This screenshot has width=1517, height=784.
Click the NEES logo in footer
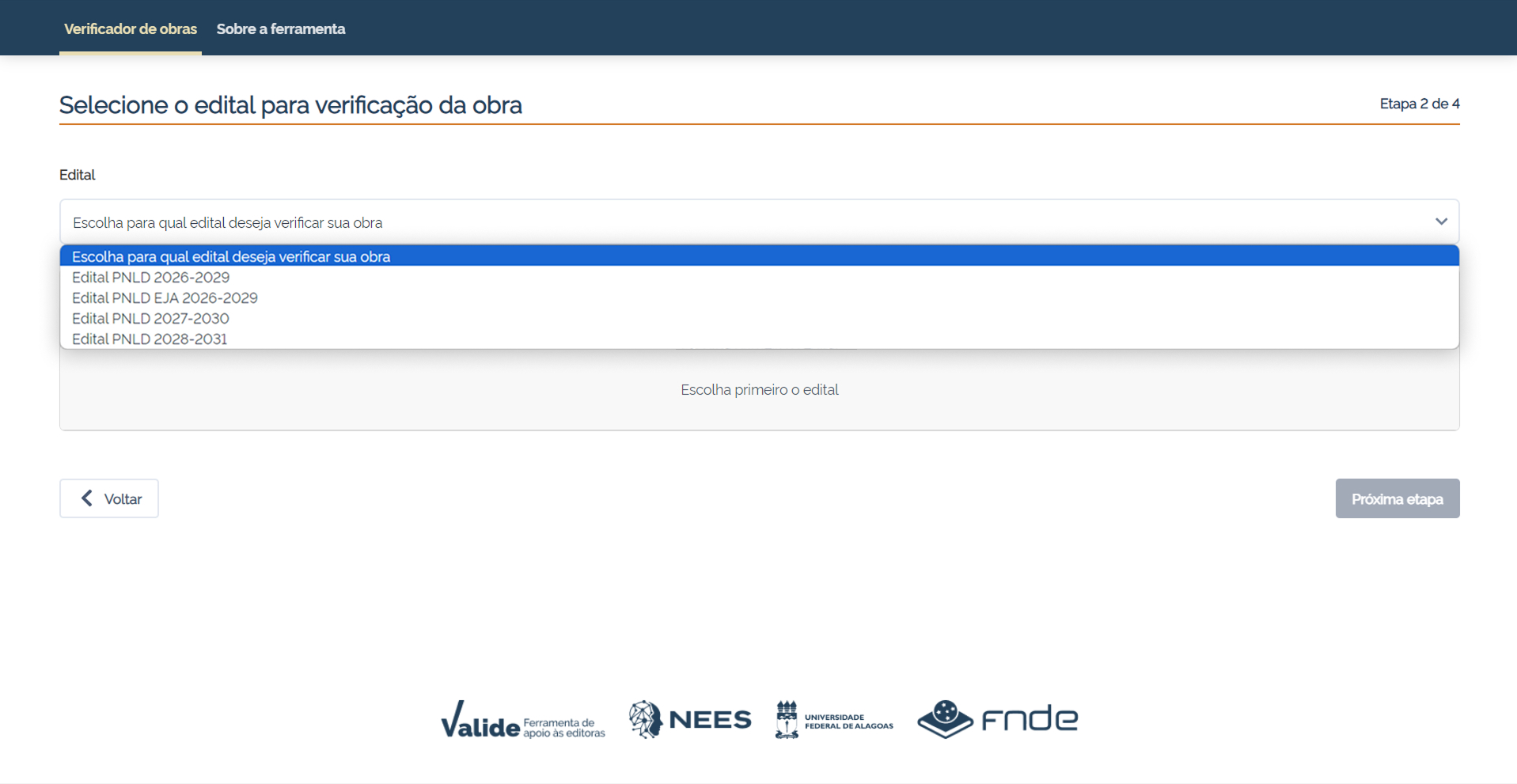[690, 719]
